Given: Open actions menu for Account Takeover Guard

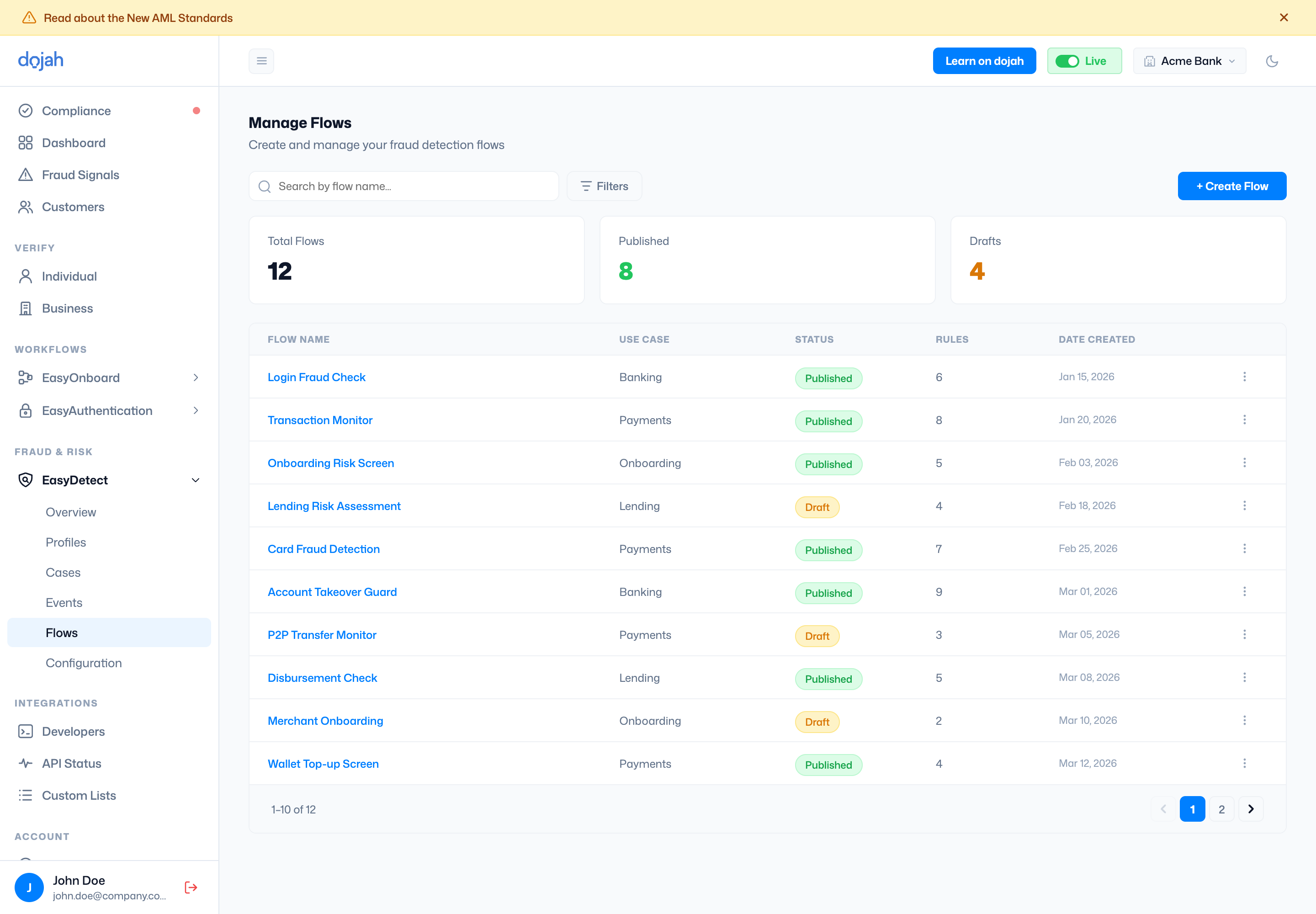Looking at the screenshot, I should click(x=1244, y=591).
